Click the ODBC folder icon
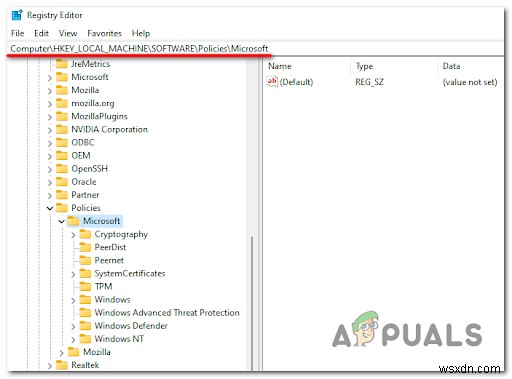The width and height of the screenshot is (512, 379). (62, 142)
